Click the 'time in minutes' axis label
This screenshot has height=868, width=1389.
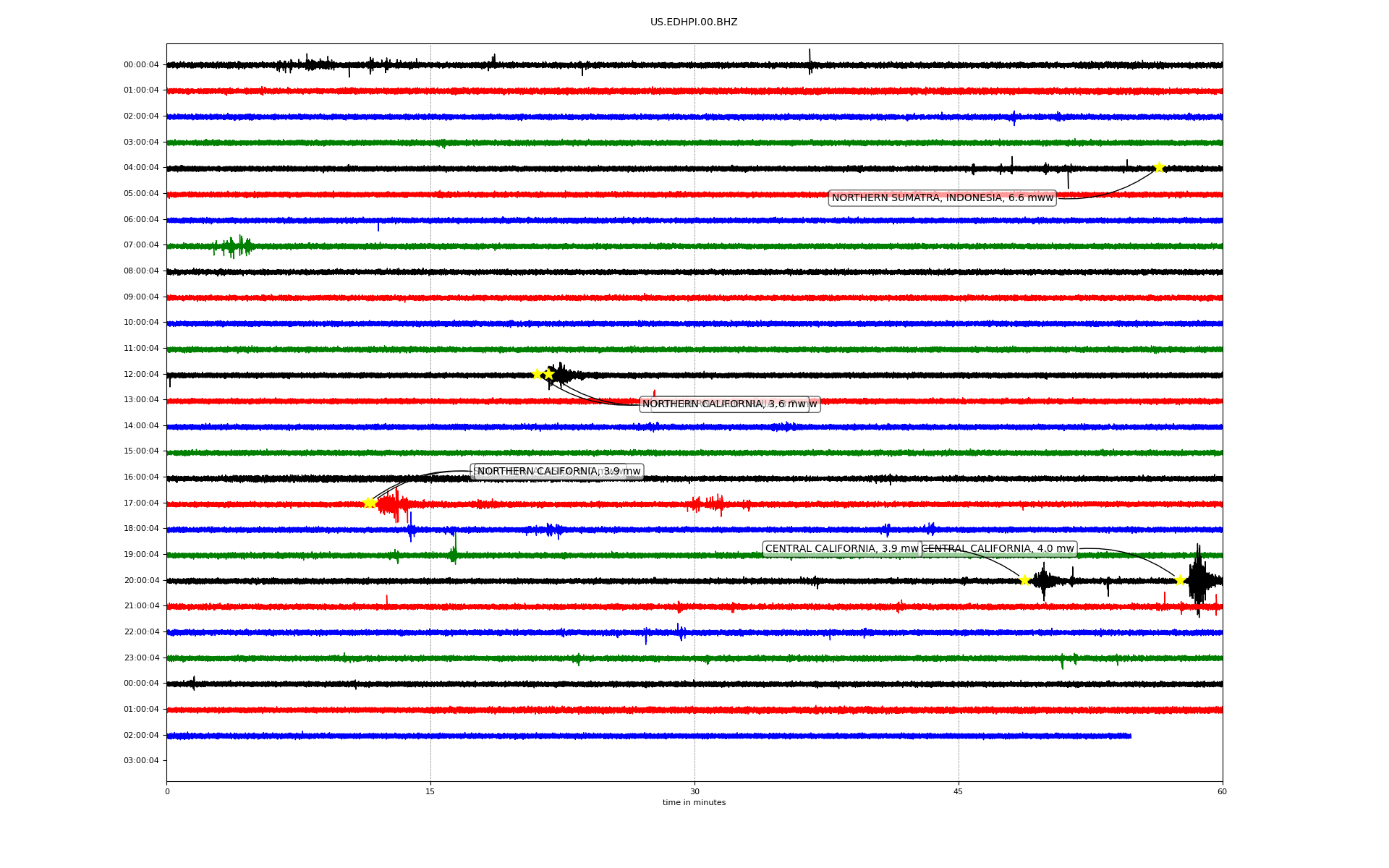(x=693, y=802)
